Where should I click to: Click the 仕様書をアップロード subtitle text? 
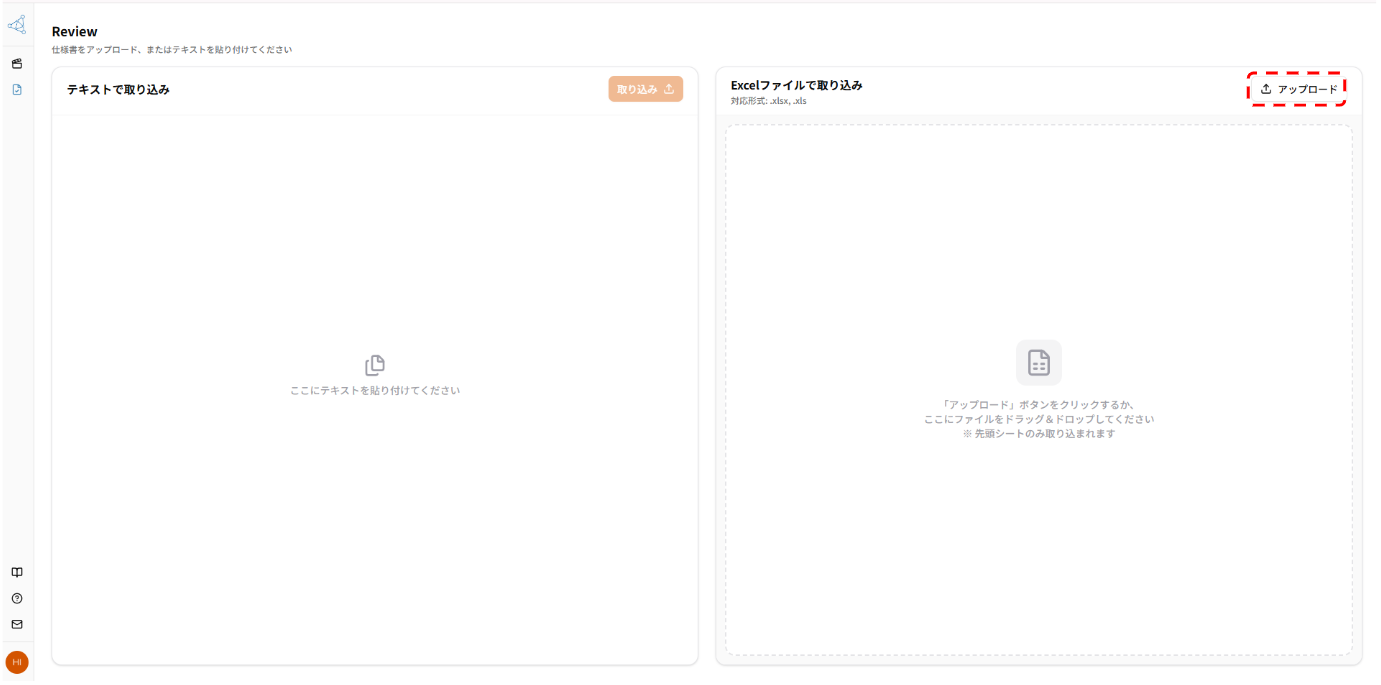point(172,50)
